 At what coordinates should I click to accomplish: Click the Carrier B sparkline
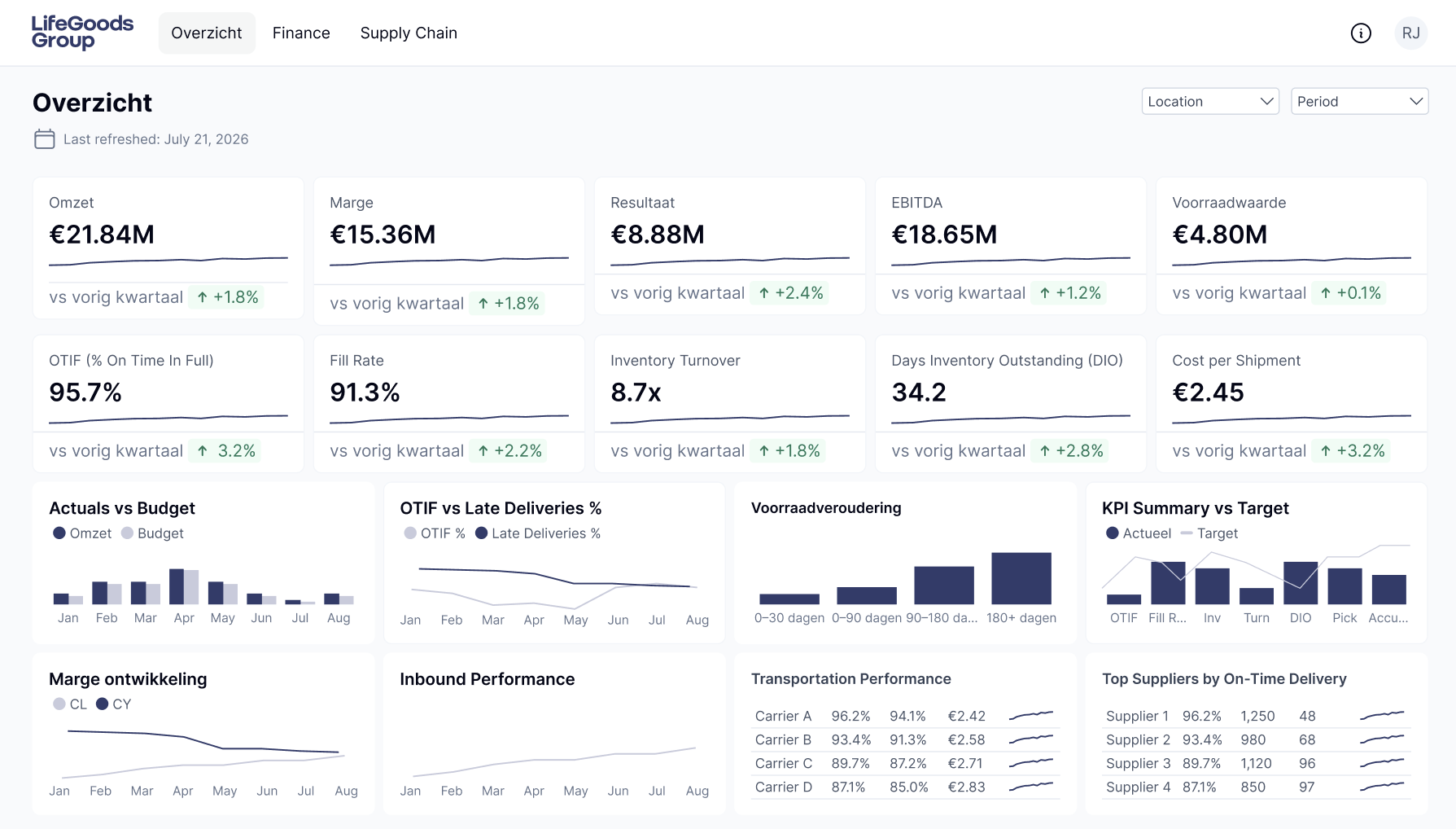(x=1031, y=739)
